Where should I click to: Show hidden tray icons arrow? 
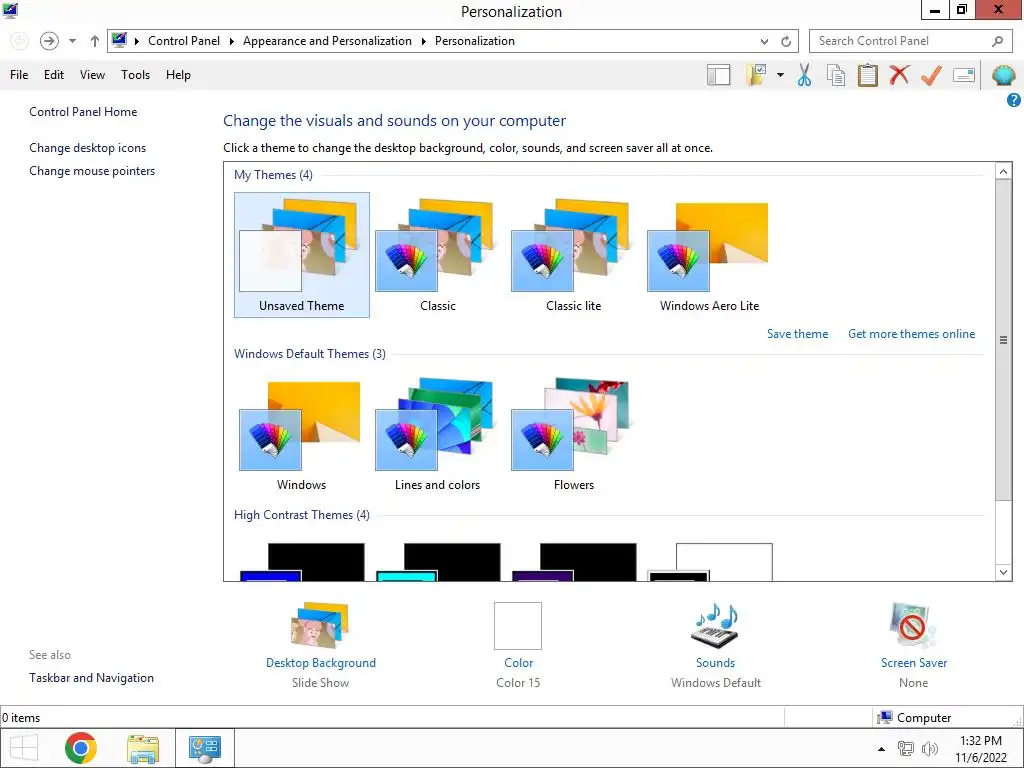coord(882,749)
